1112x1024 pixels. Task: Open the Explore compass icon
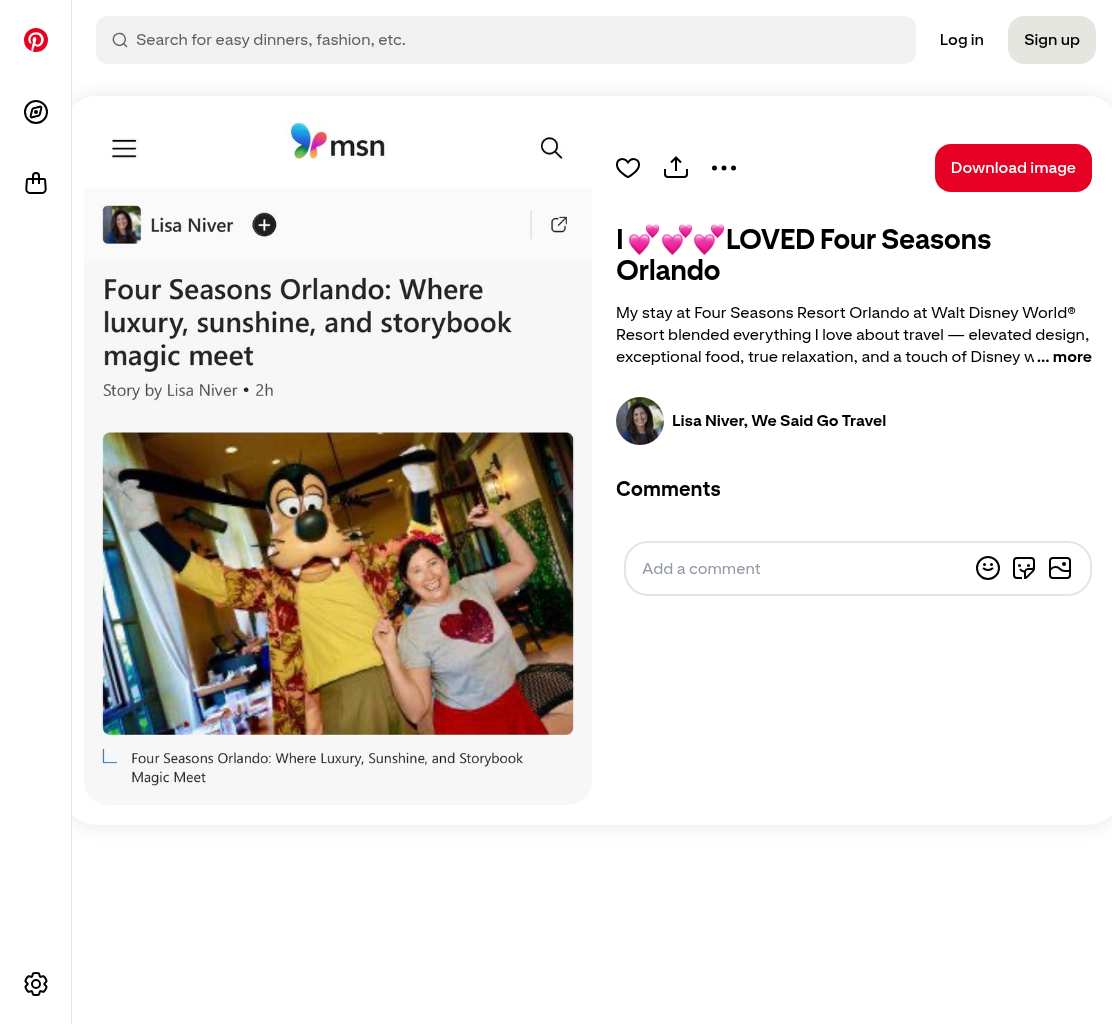tap(35, 112)
